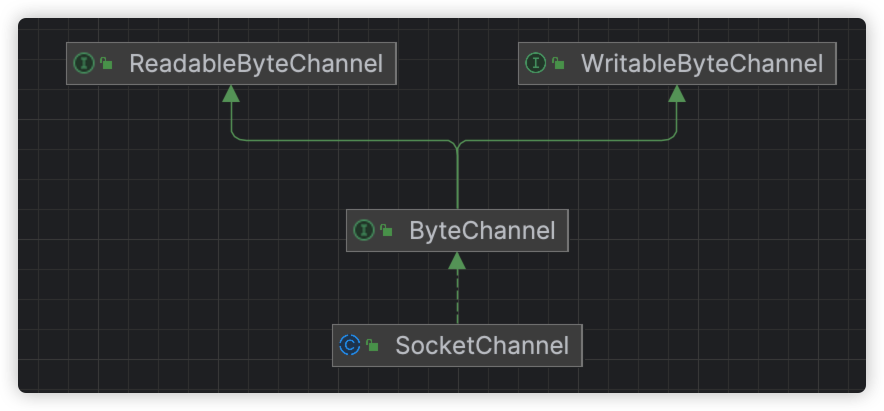Image resolution: width=884 pixels, height=411 pixels.
Task: Click the green lock icon on SocketChannel
Action: pos(372,347)
